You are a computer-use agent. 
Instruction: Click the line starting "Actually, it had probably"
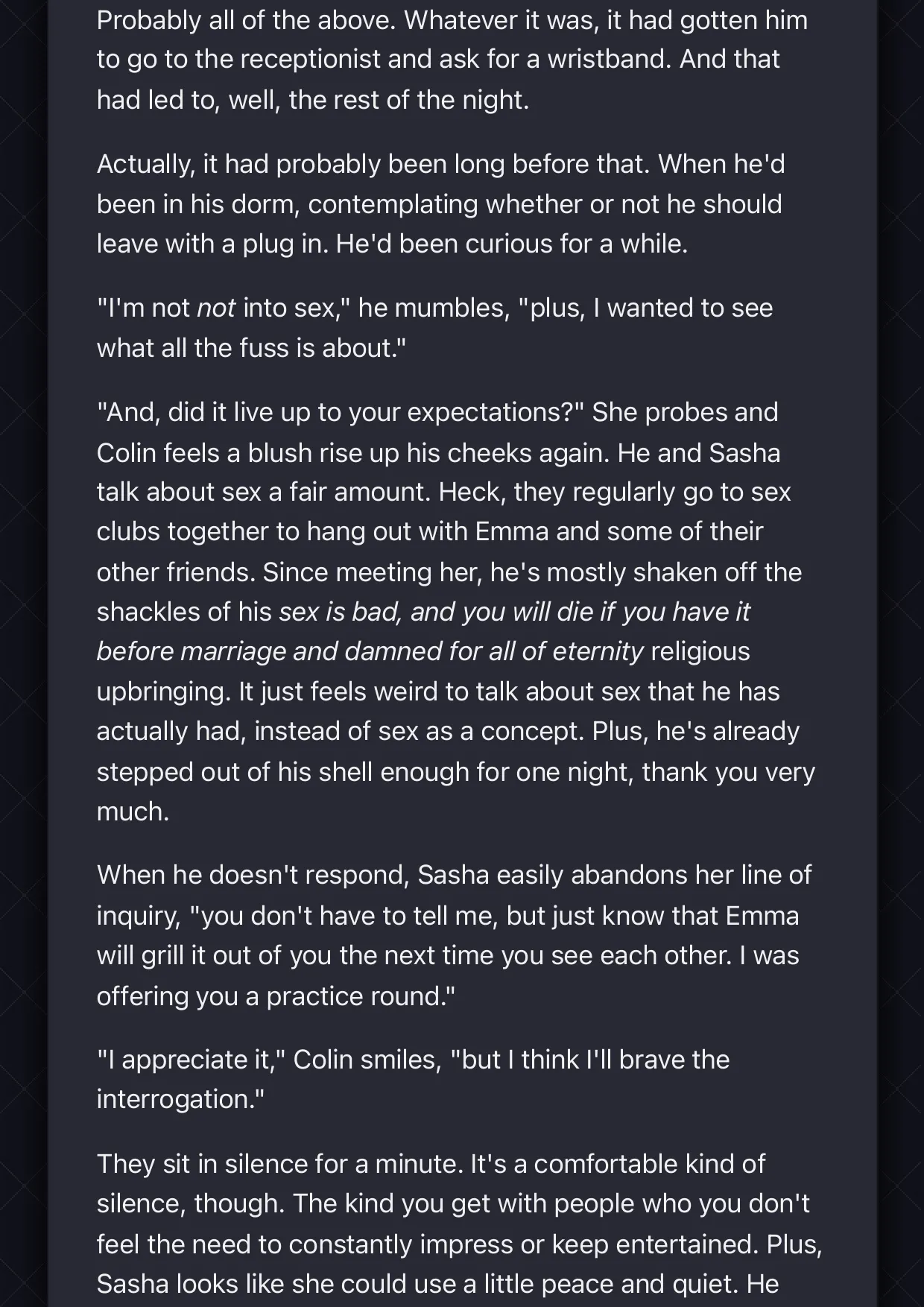coord(440,164)
